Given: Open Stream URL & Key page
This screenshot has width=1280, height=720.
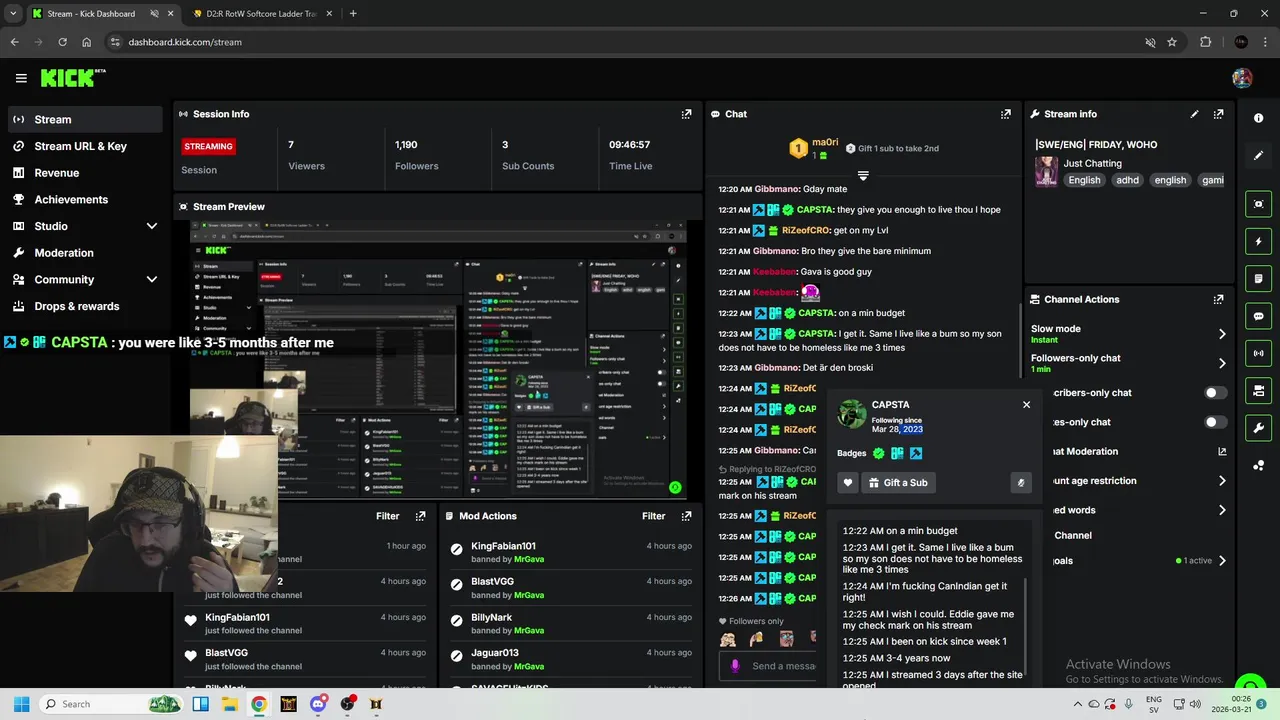Looking at the screenshot, I should coord(84,146).
